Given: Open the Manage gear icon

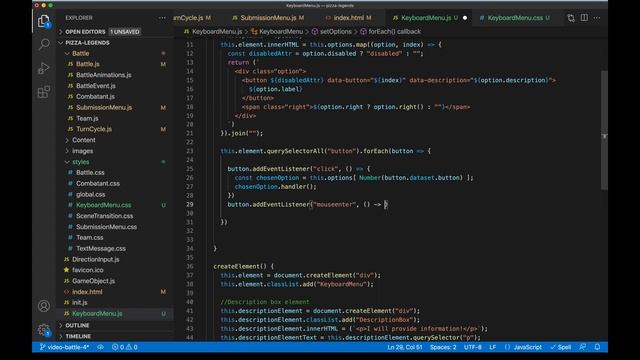Looking at the screenshot, I should (x=44, y=329).
